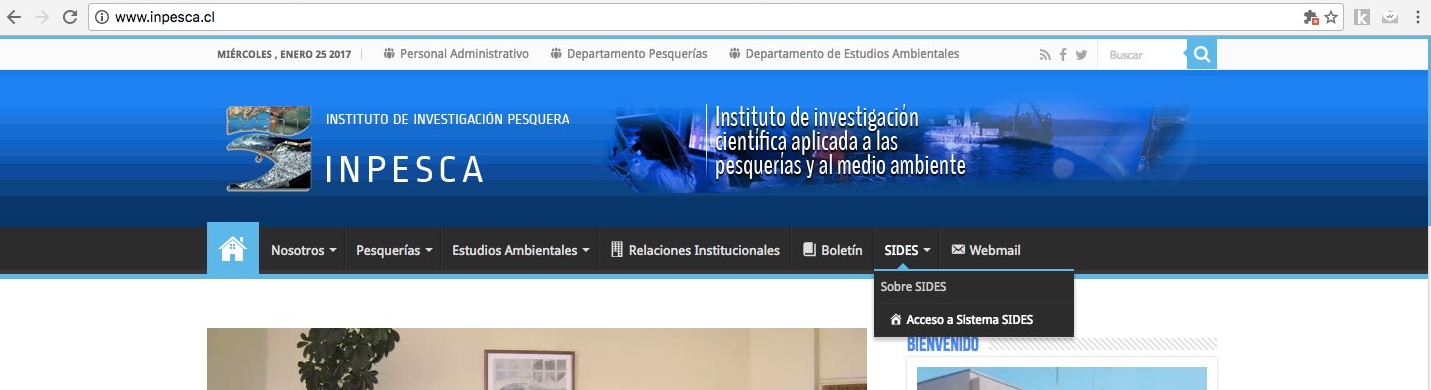This screenshot has height=390, width=1431.
Task: Click the search magnifier button
Action: click(1202, 54)
